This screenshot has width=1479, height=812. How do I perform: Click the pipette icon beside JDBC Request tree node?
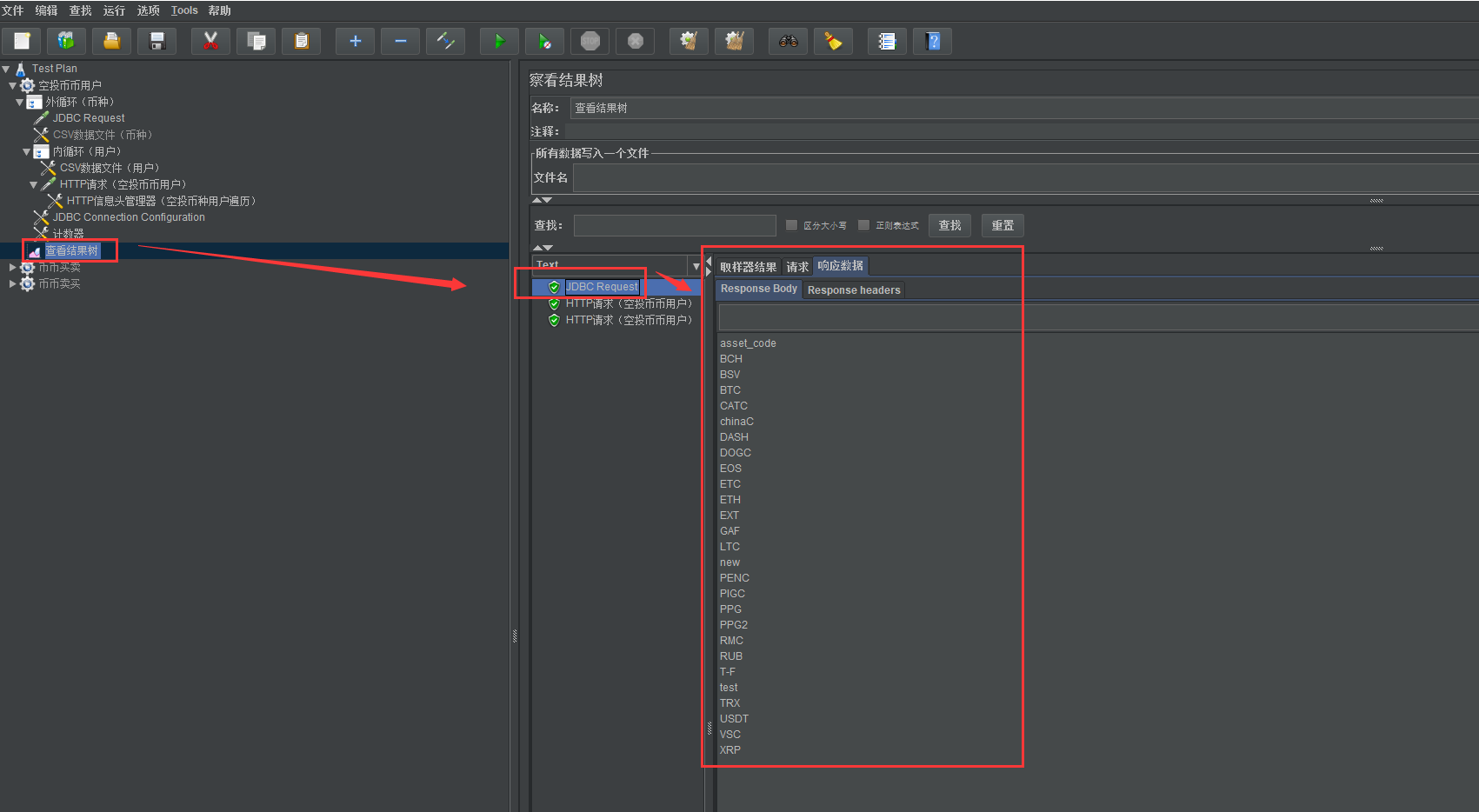coord(41,117)
